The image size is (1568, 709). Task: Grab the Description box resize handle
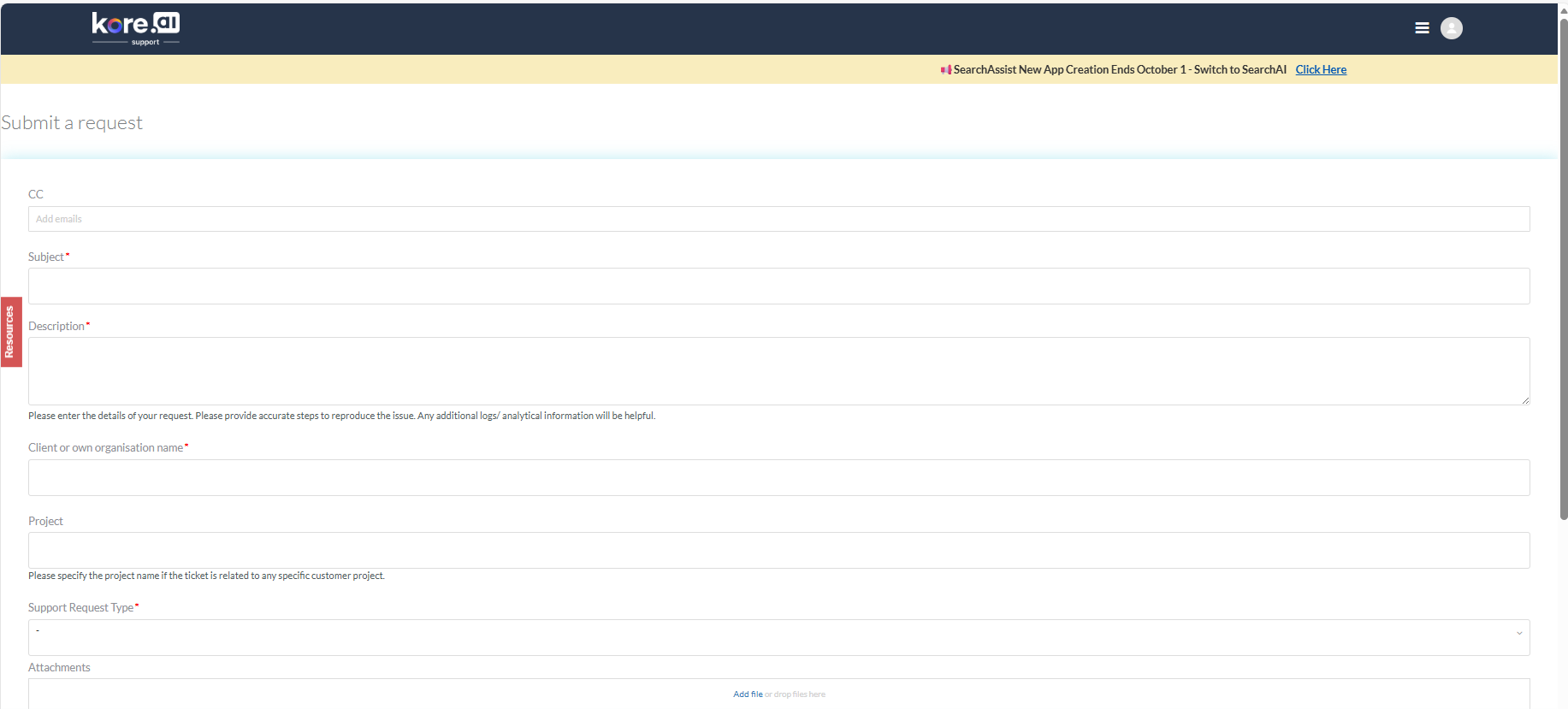[1524, 399]
